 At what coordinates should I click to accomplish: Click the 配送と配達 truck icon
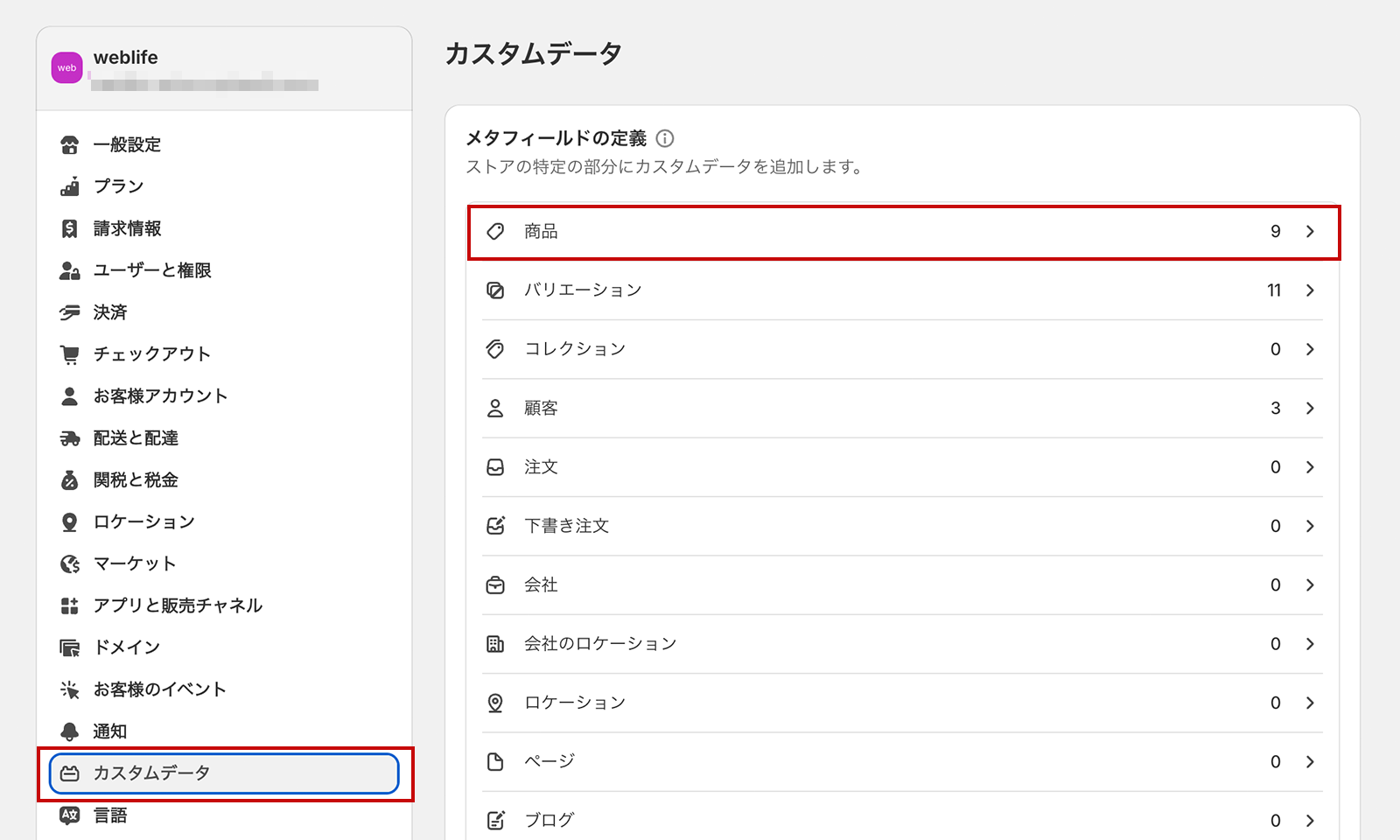[70, 438]
